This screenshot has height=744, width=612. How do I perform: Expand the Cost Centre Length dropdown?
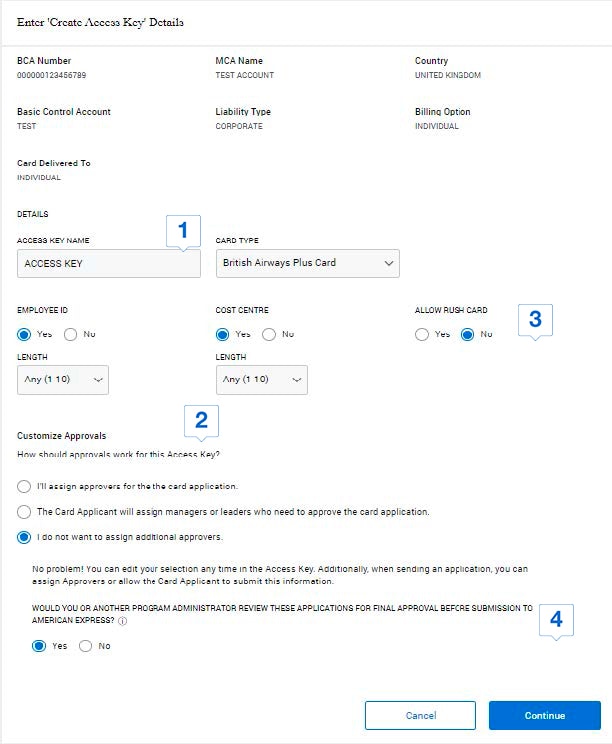click(261, 380)
